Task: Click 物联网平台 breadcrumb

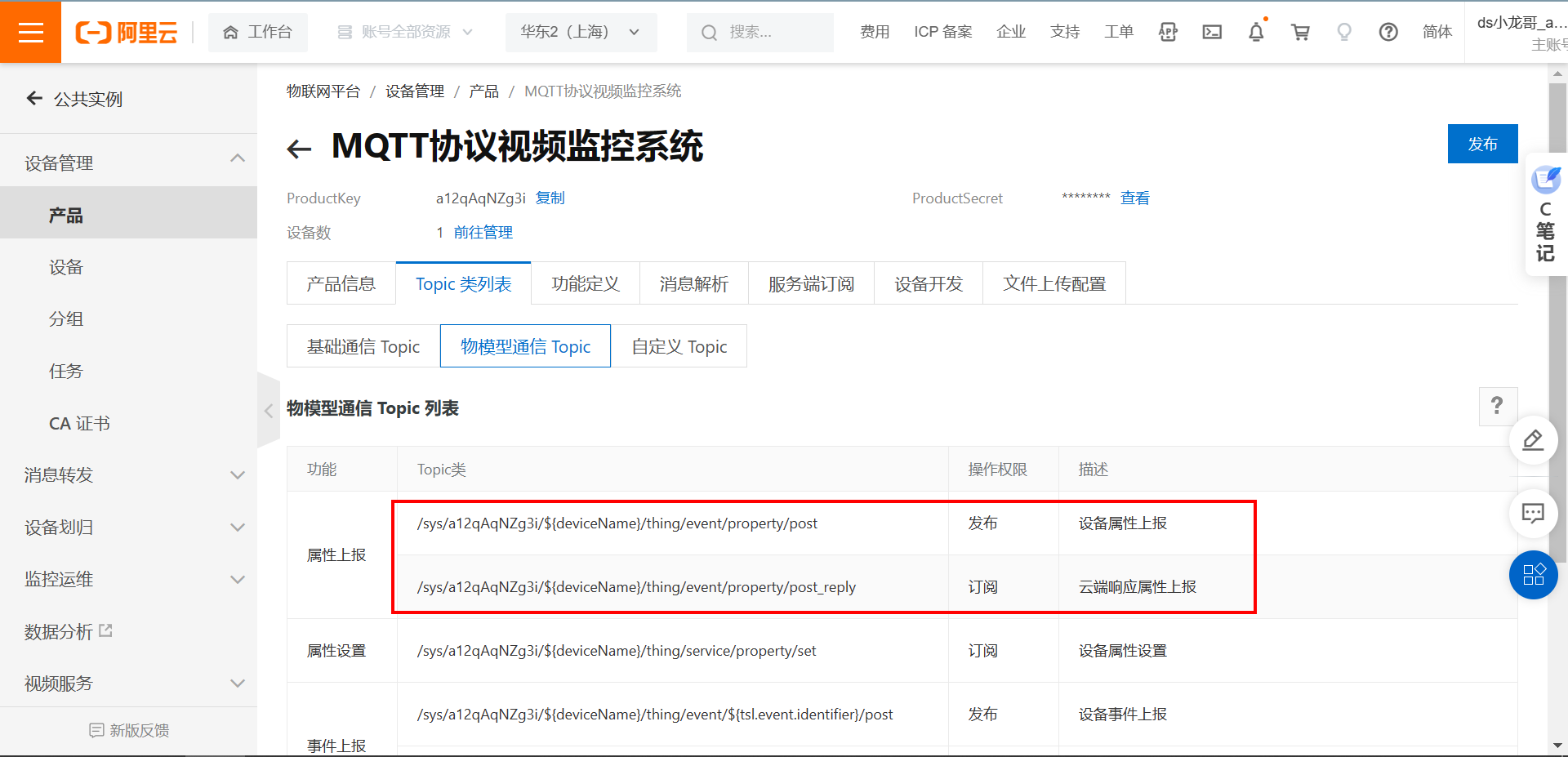Action: point(323,91)
